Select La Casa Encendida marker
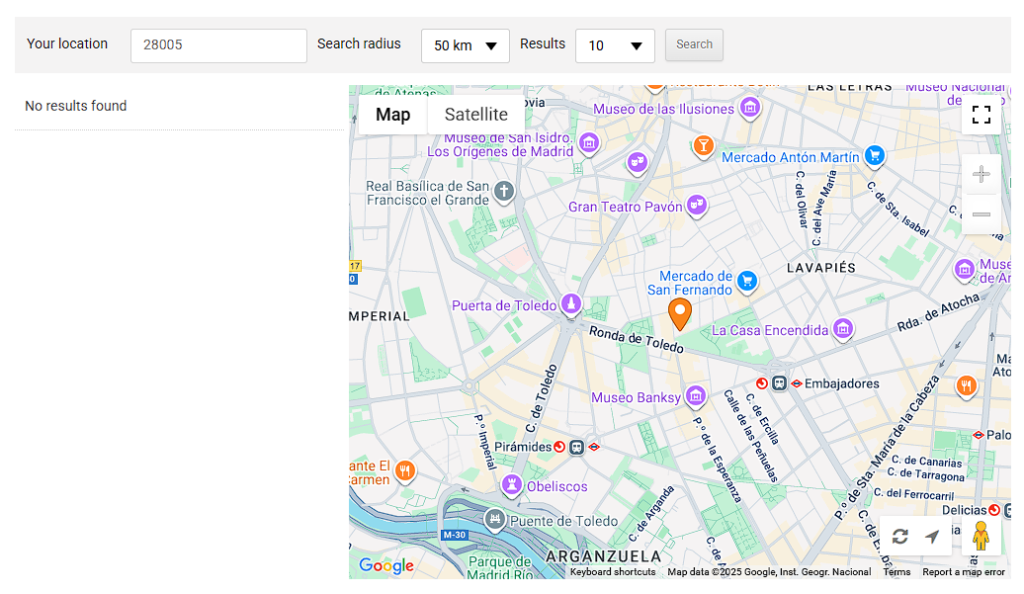1024x594 pixels. 843,329
